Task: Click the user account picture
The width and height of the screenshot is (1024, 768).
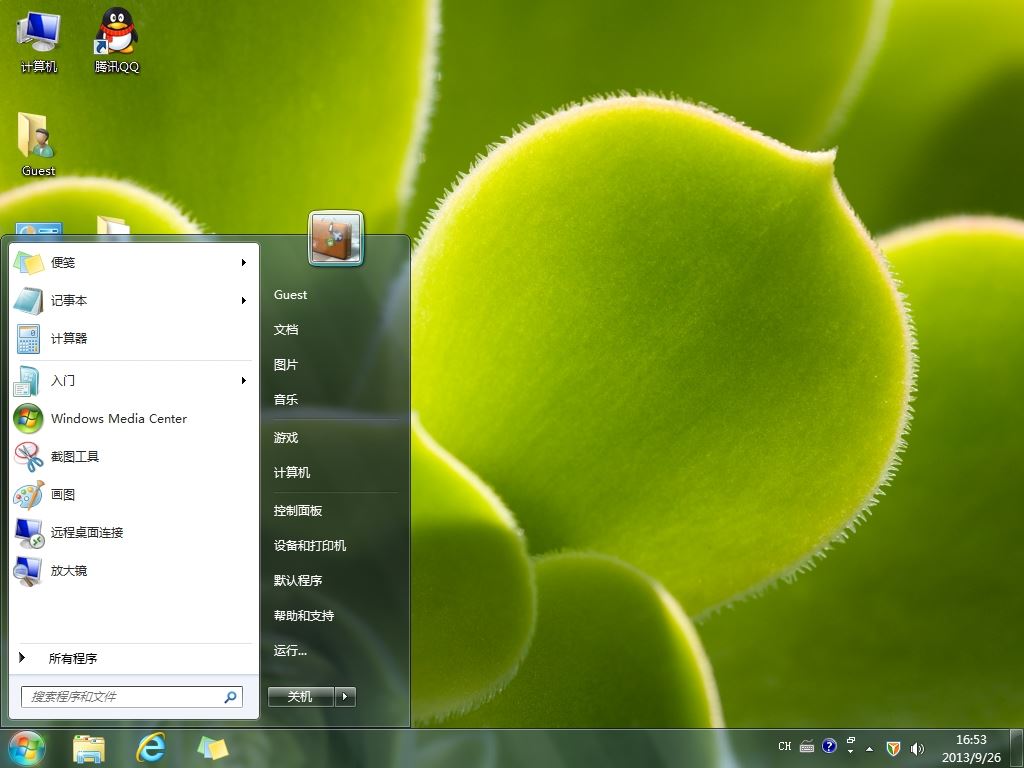Action: [336, 239]
